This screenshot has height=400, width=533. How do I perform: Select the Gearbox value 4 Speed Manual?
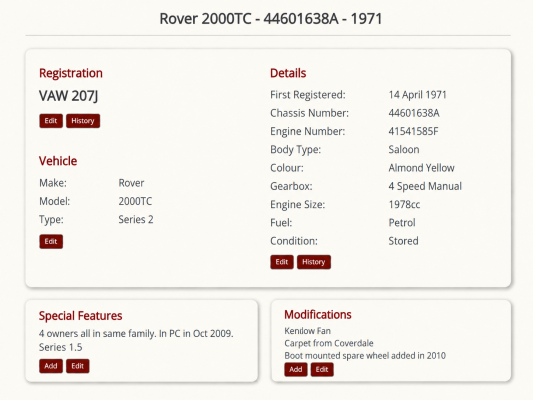click(x=425, y=187)
